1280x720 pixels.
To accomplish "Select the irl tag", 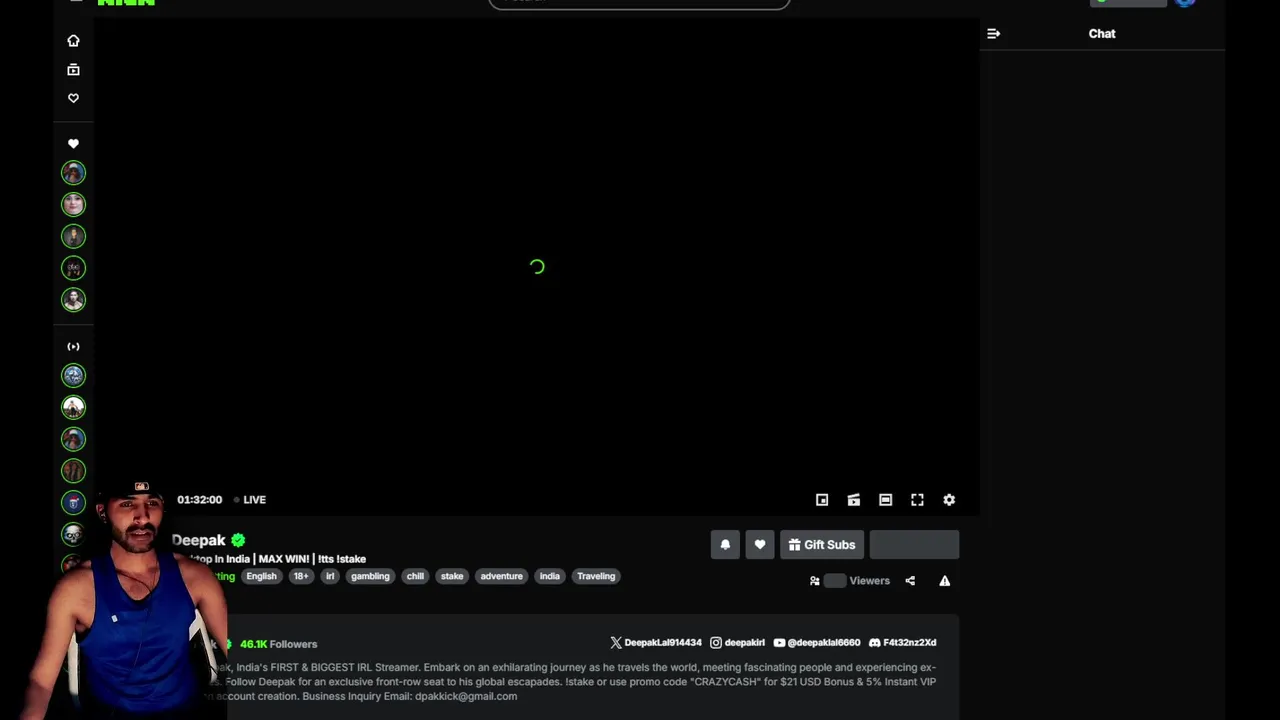I will [x=330, y=576].
